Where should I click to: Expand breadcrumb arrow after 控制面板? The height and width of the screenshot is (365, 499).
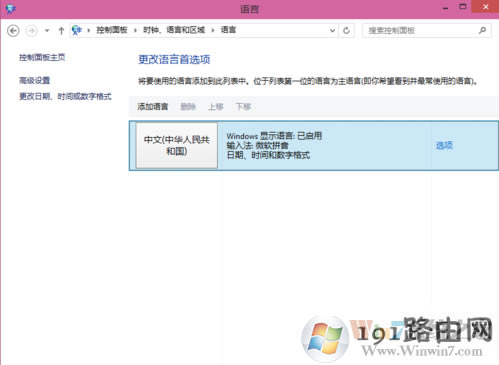(x=135, y=30)
